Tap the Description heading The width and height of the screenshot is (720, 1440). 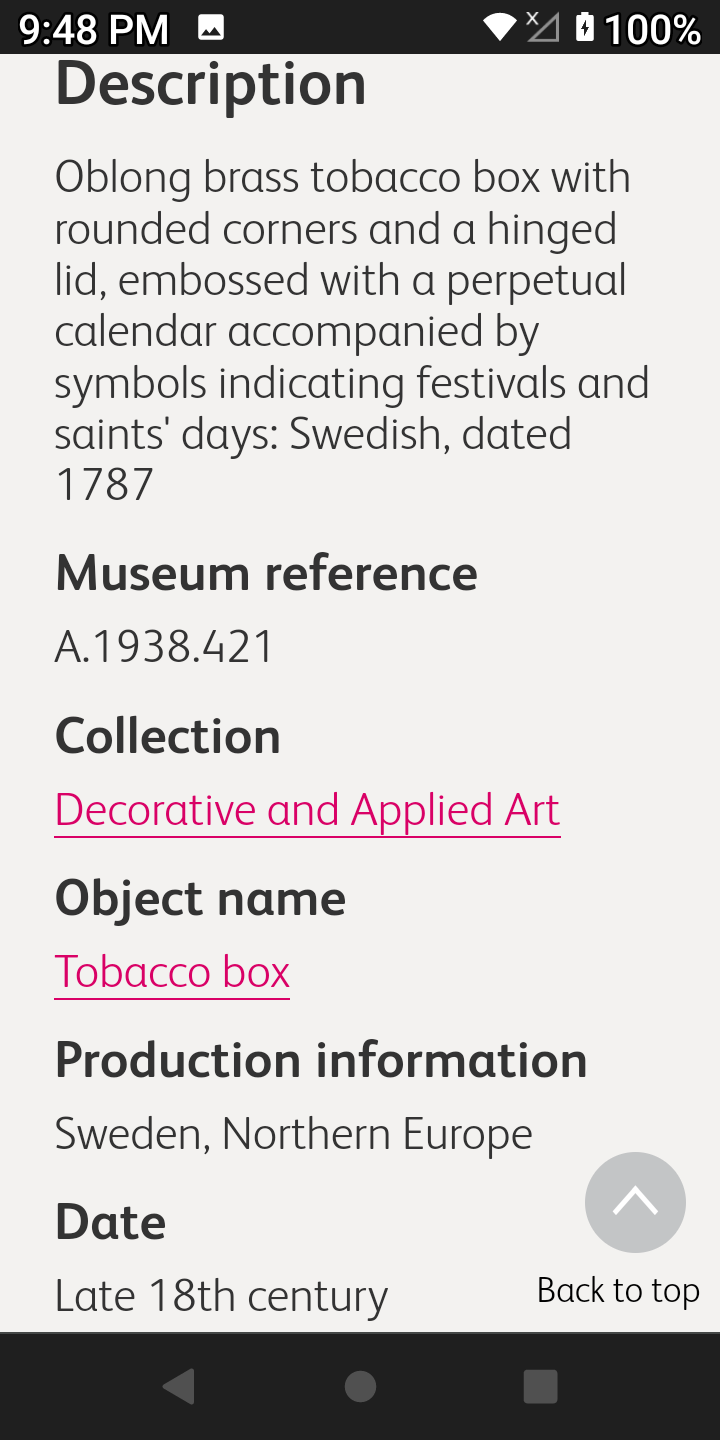pos(211,84)
